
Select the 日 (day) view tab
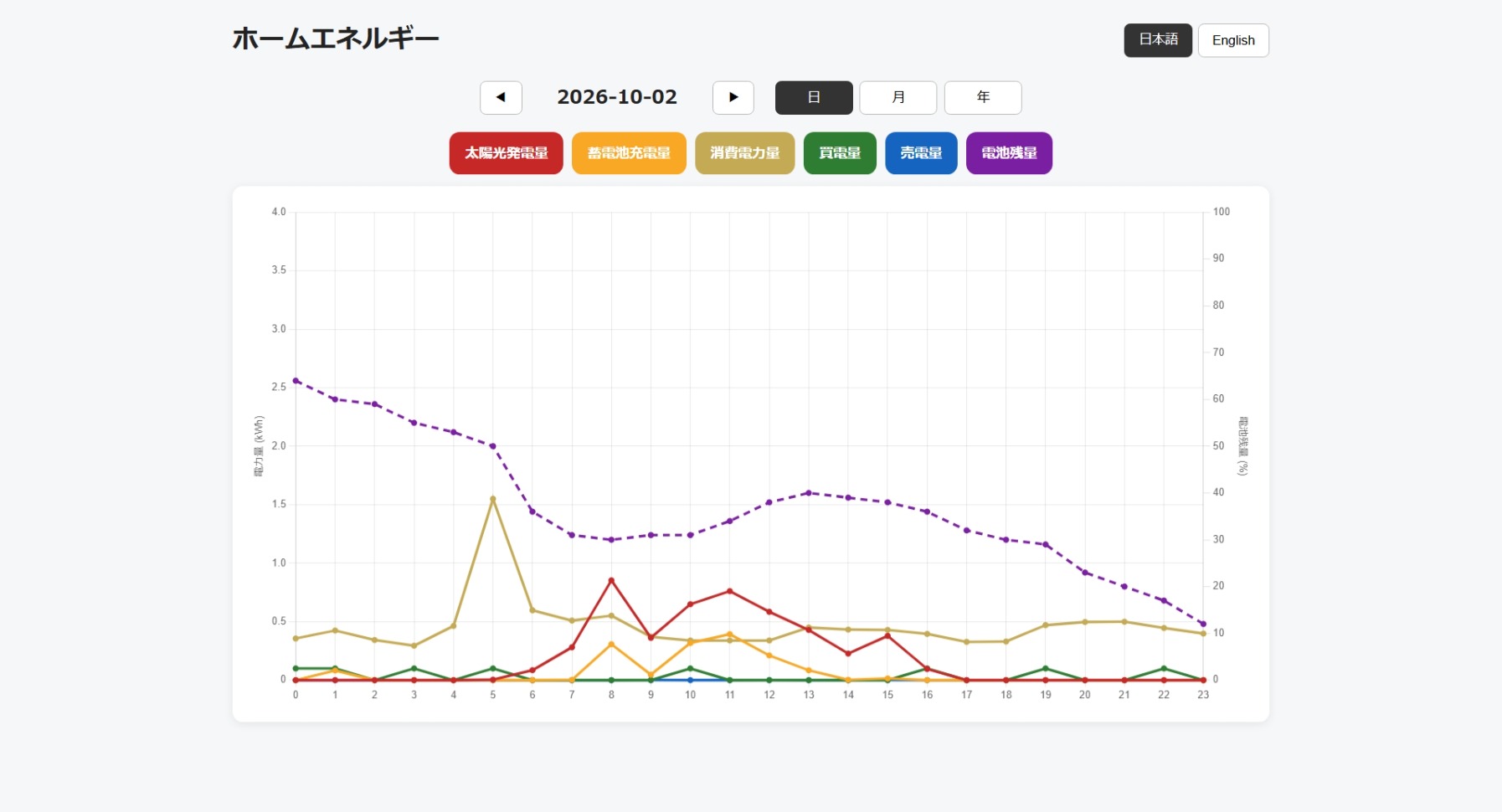814,97
